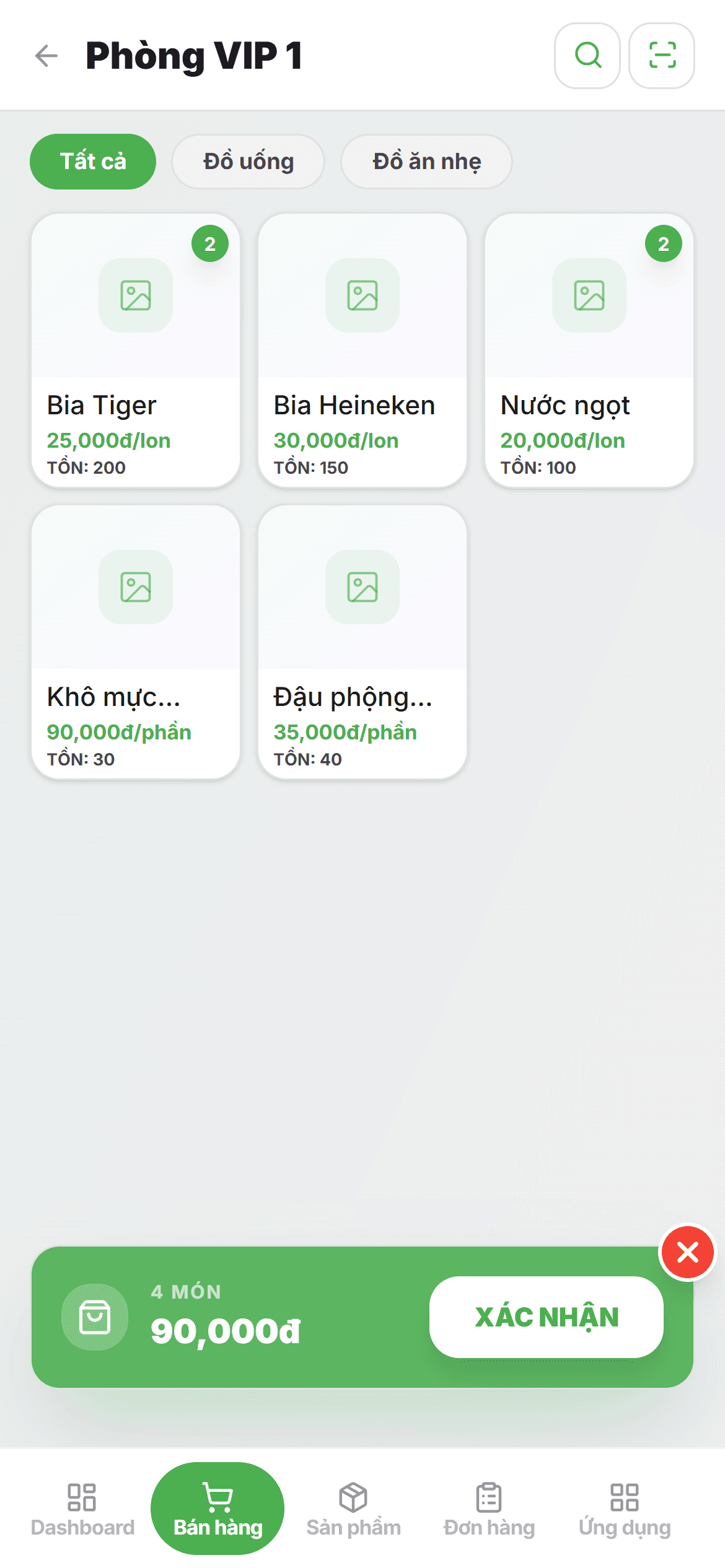725x1568 pixels.
Task: Open the product search
Action: coord(587,56)
